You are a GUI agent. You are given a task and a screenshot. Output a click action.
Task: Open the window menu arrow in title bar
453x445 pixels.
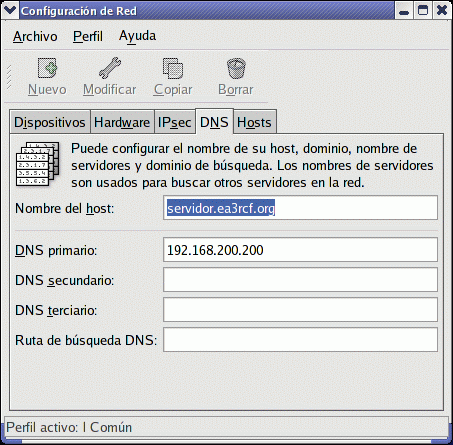click(10, 10)
